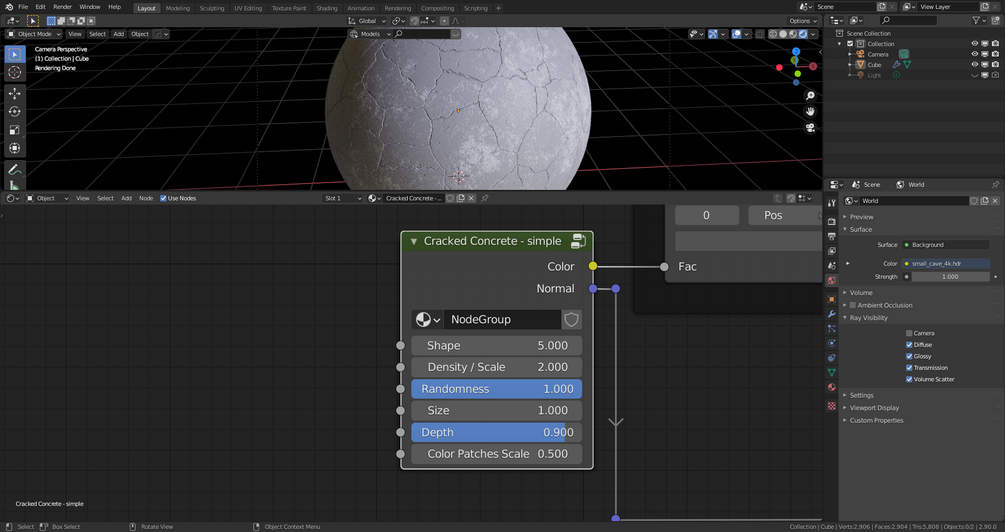Collapse the Cracked Concrete node
Screen dimensions: 1005x532
(x=414, y=241)
